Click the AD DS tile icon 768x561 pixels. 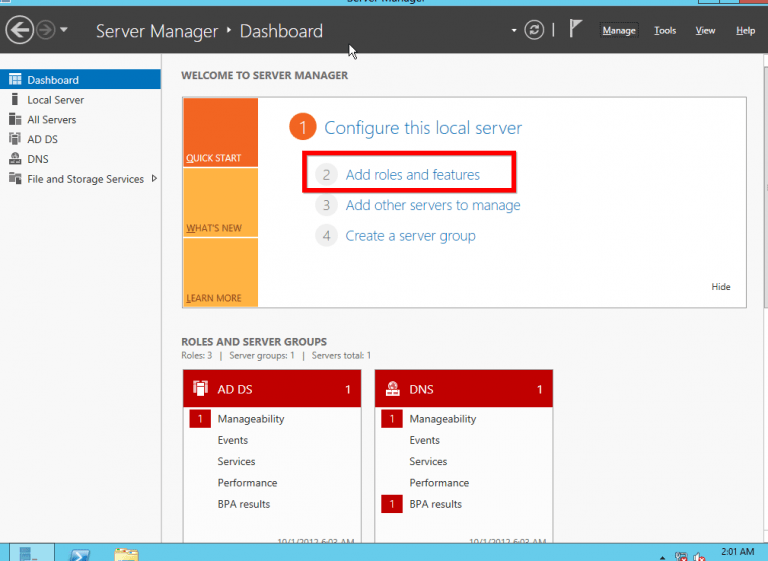[200, 388]
